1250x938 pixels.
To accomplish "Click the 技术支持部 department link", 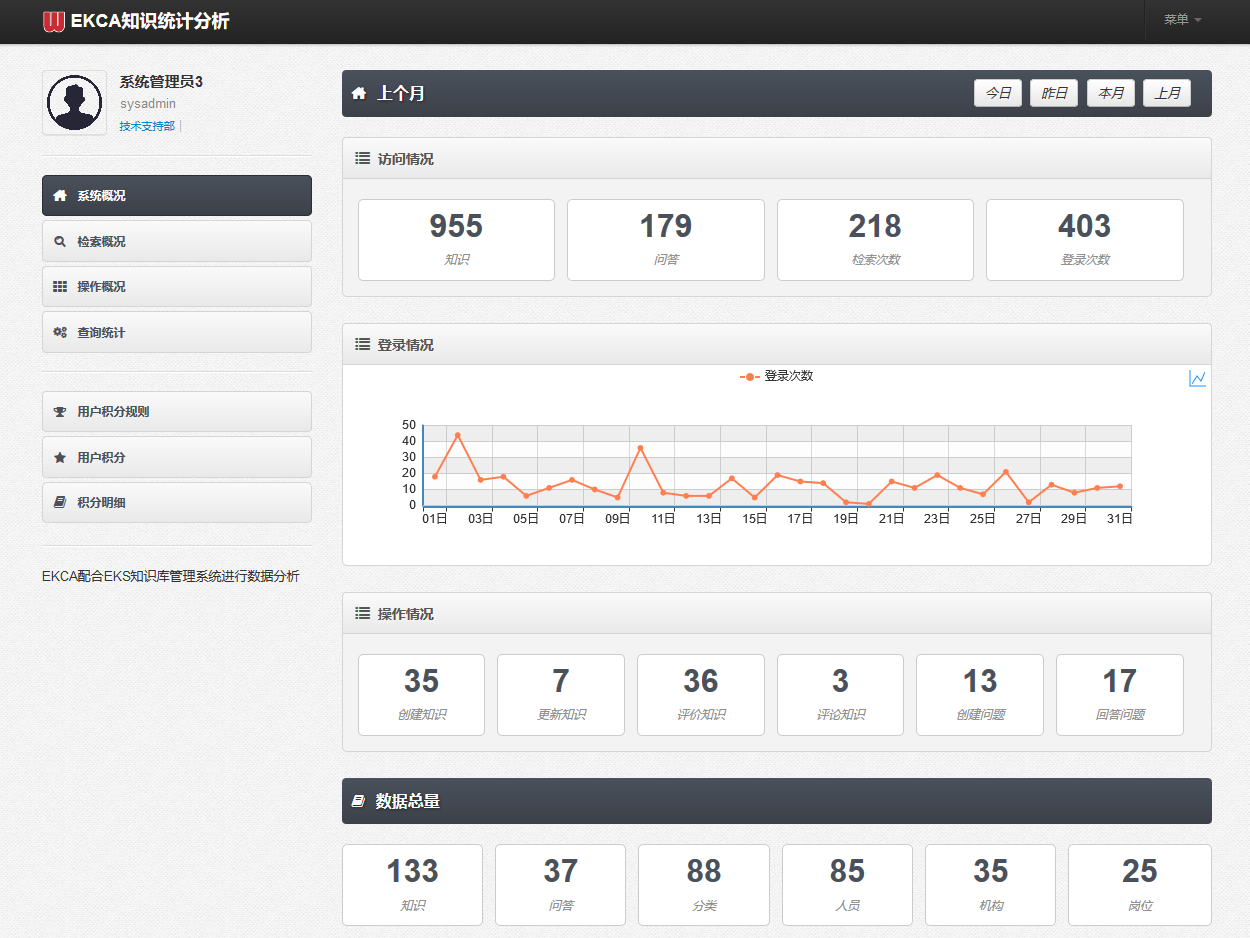I will [x=147, y=126].
